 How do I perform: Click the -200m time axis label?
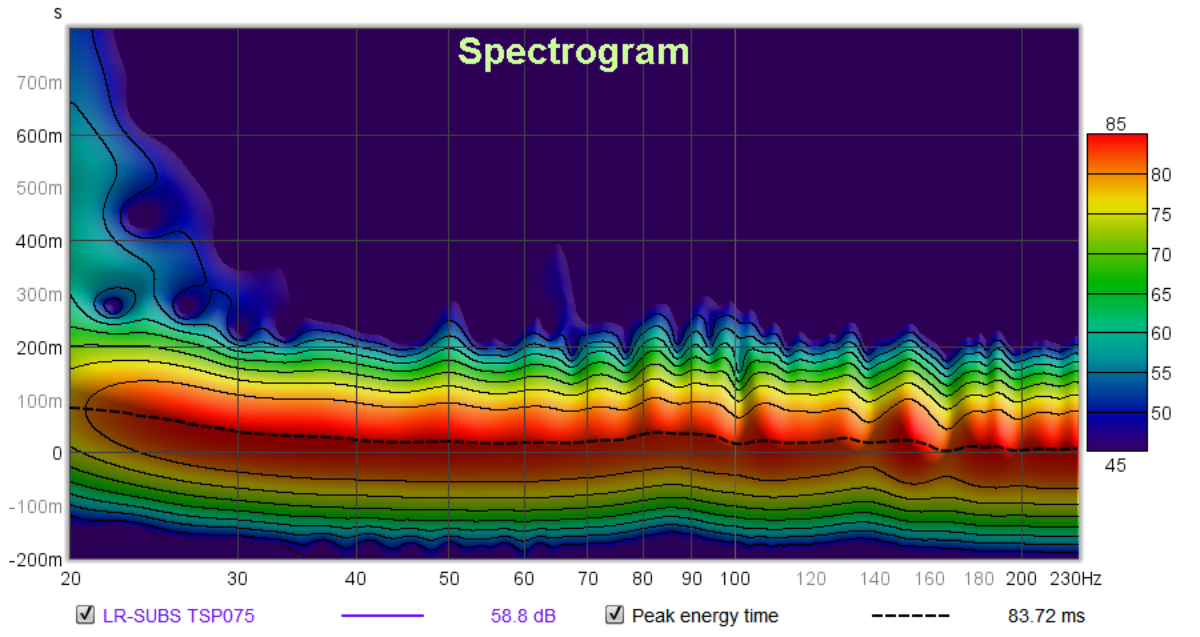[x=36, y=559]
